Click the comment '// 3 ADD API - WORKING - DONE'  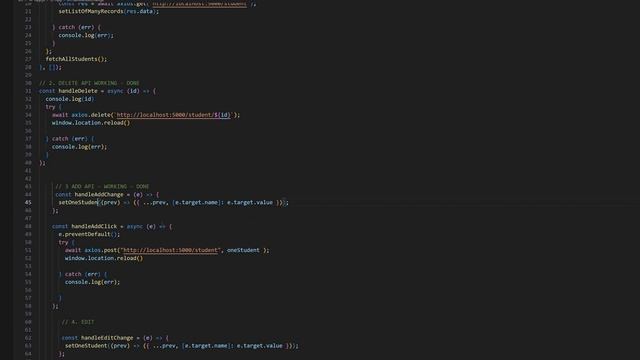point(102,187)
